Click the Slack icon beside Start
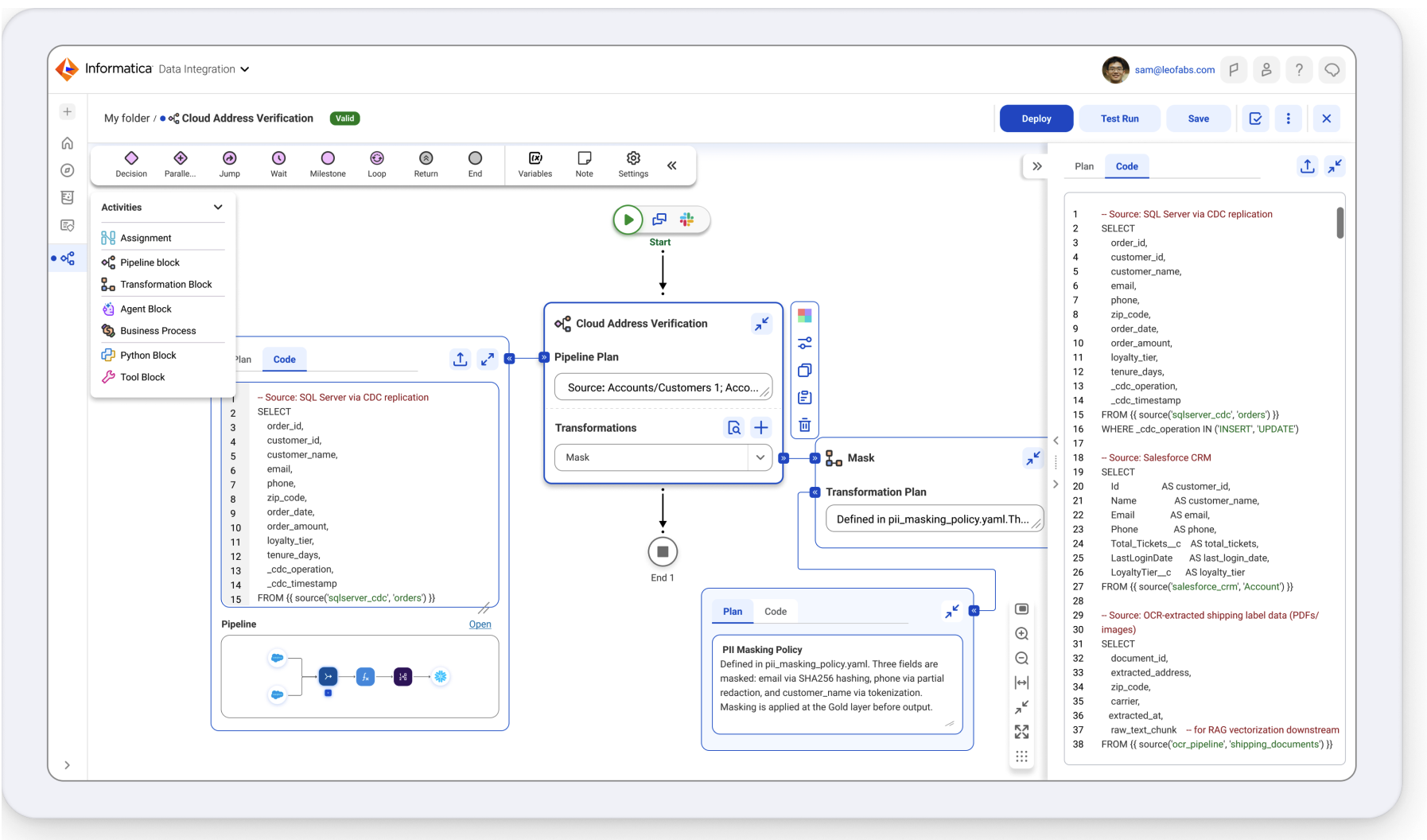The height and width of the screenshot is (840, 1427). (x=687, y=220)
